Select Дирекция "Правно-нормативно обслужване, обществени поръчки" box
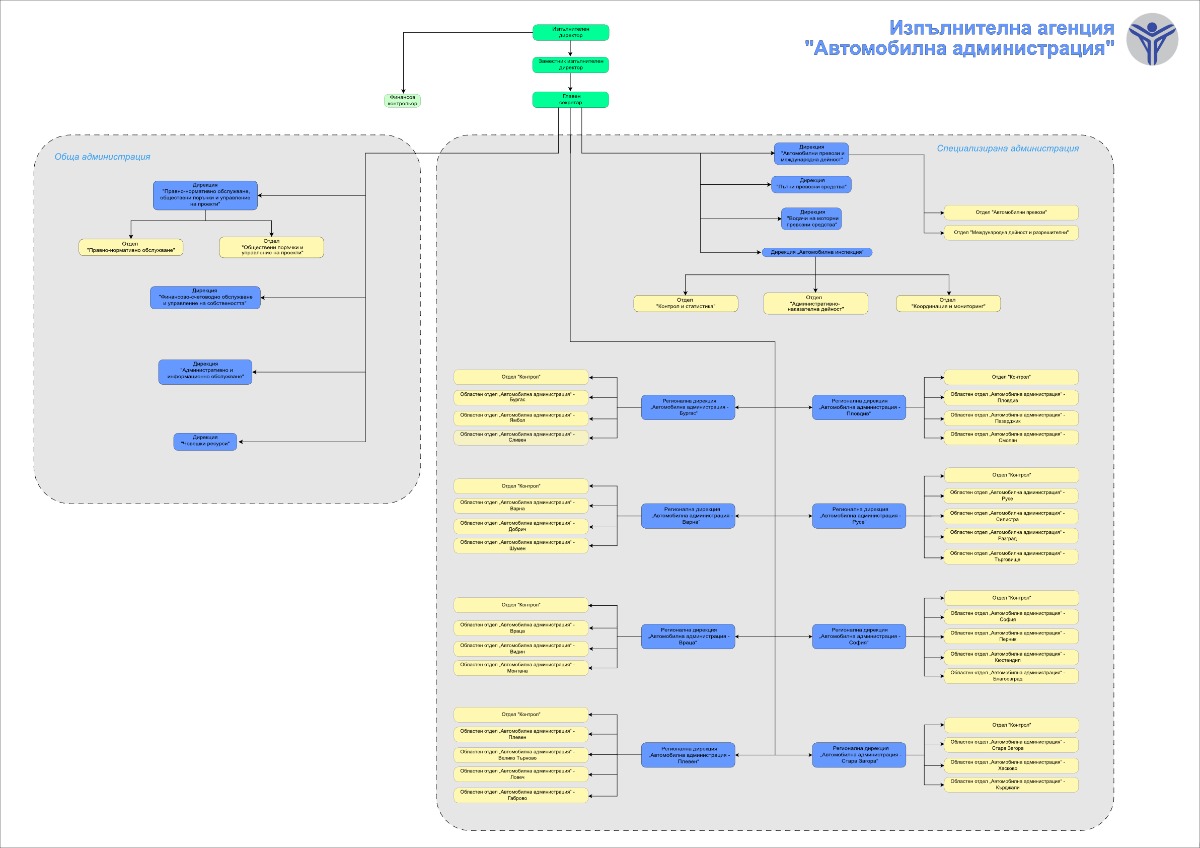Screen dimensions: 1200x848 [x=205, y=195]
